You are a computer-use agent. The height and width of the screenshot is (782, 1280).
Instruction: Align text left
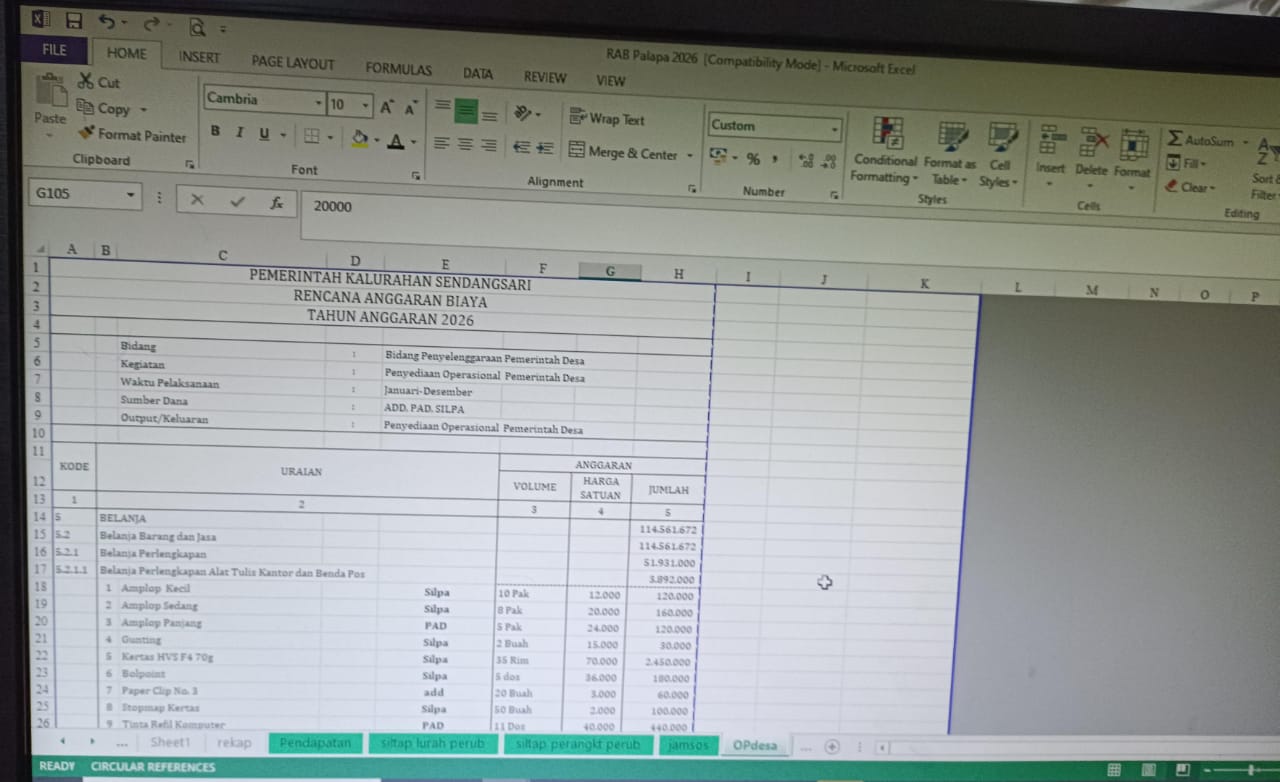[441, 144]
